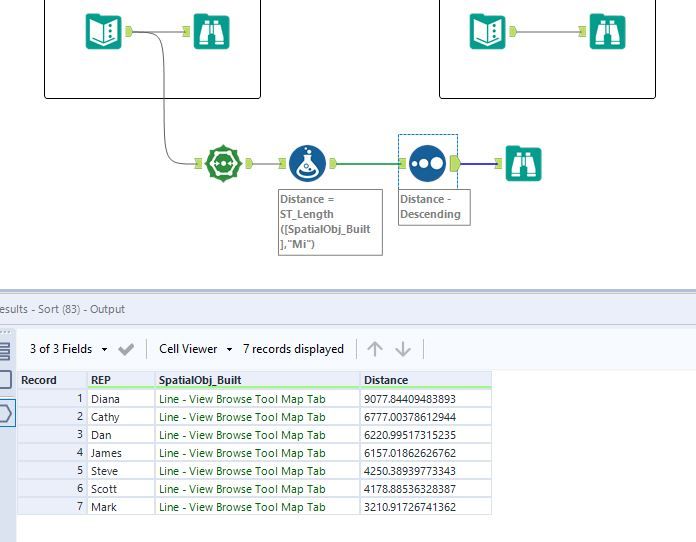Image resolution: width=696 pixels, height=542 pixels.
Task: Click the Distance column header
Action: tap(426, 380)
